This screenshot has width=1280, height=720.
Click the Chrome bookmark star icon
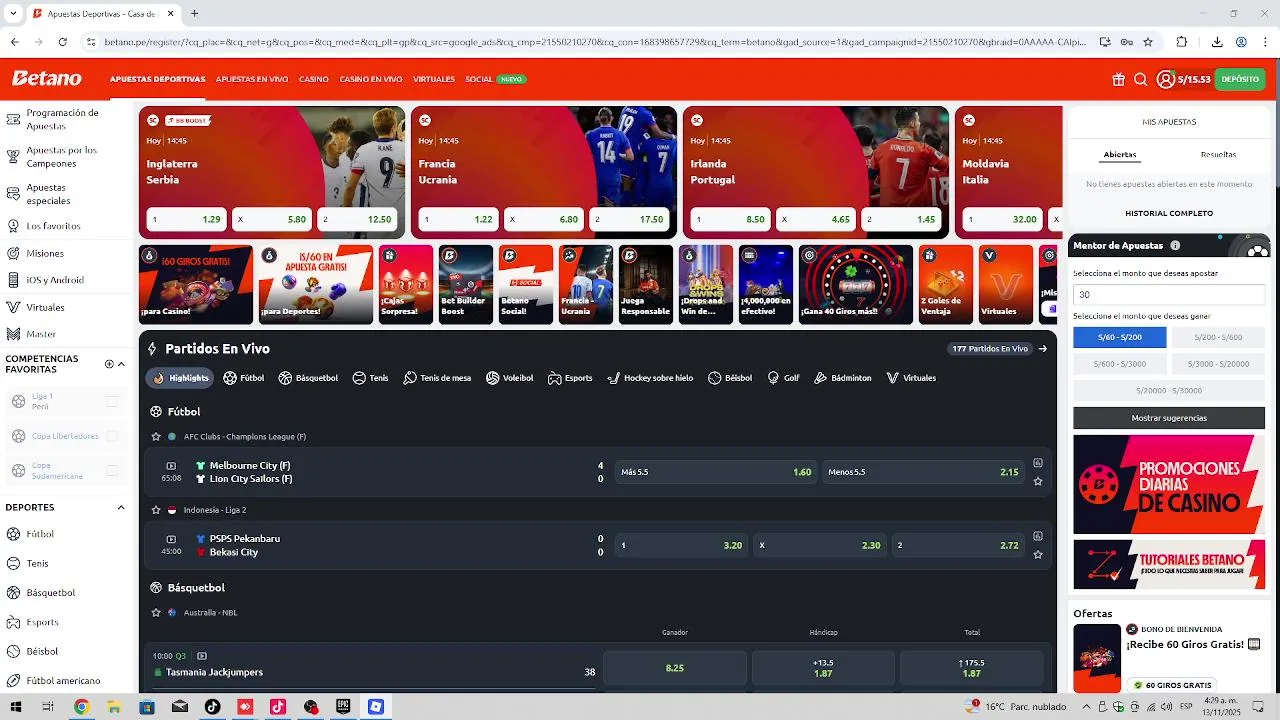[1148, 42]
